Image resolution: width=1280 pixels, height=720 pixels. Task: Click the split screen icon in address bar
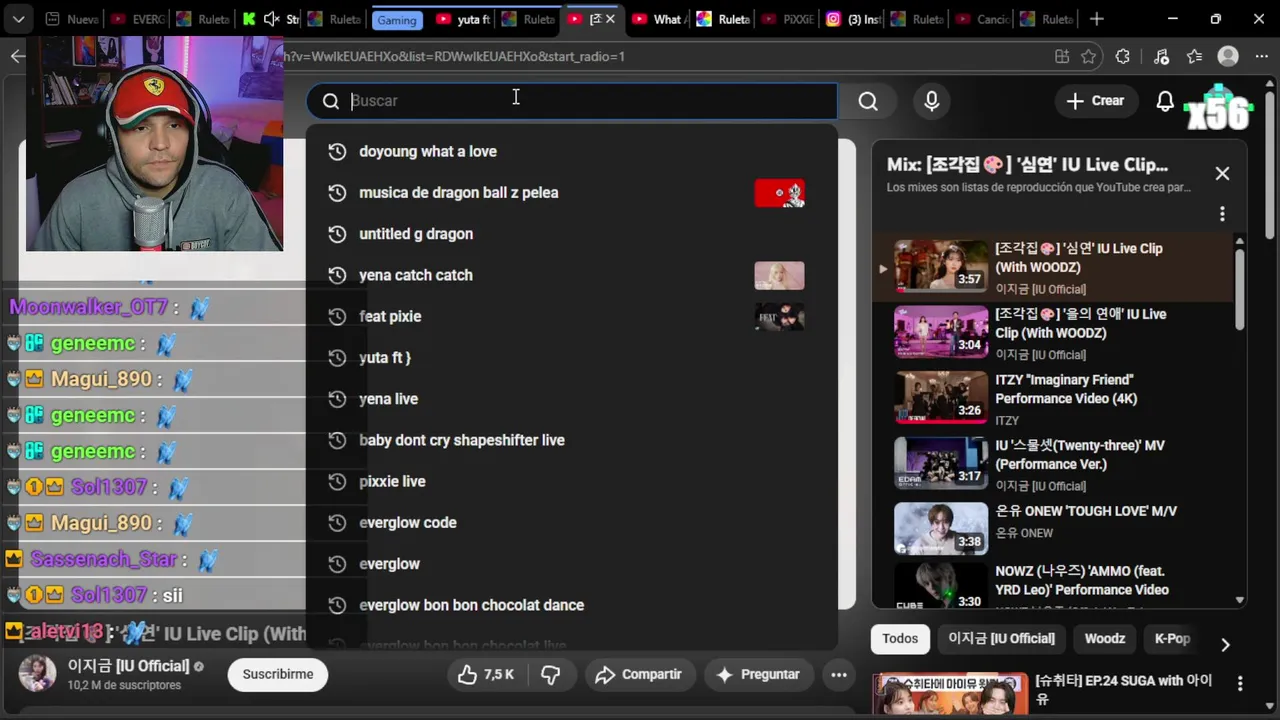(1062, 57)
